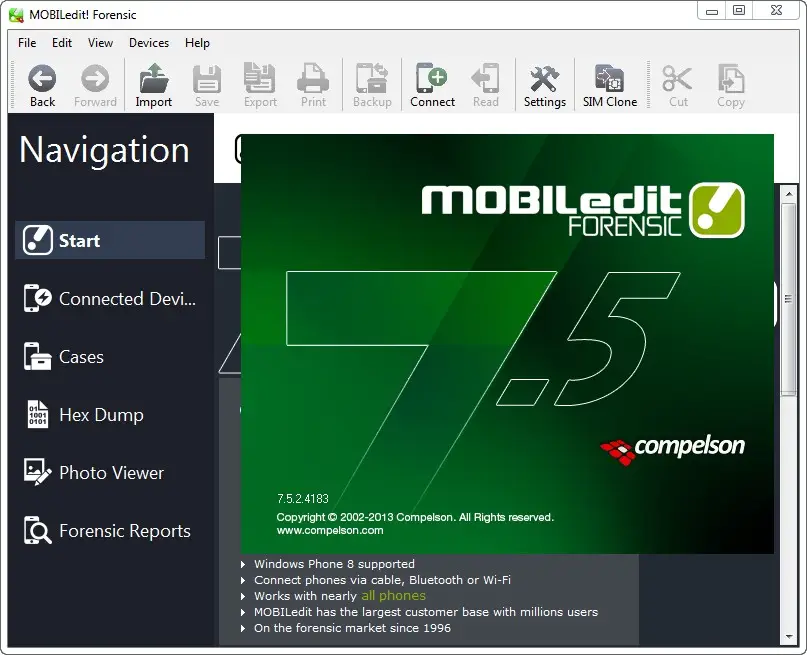Expand 'Windows Phone 8 supported' bullet
This screenshot has width=807, height=655.
243,564
